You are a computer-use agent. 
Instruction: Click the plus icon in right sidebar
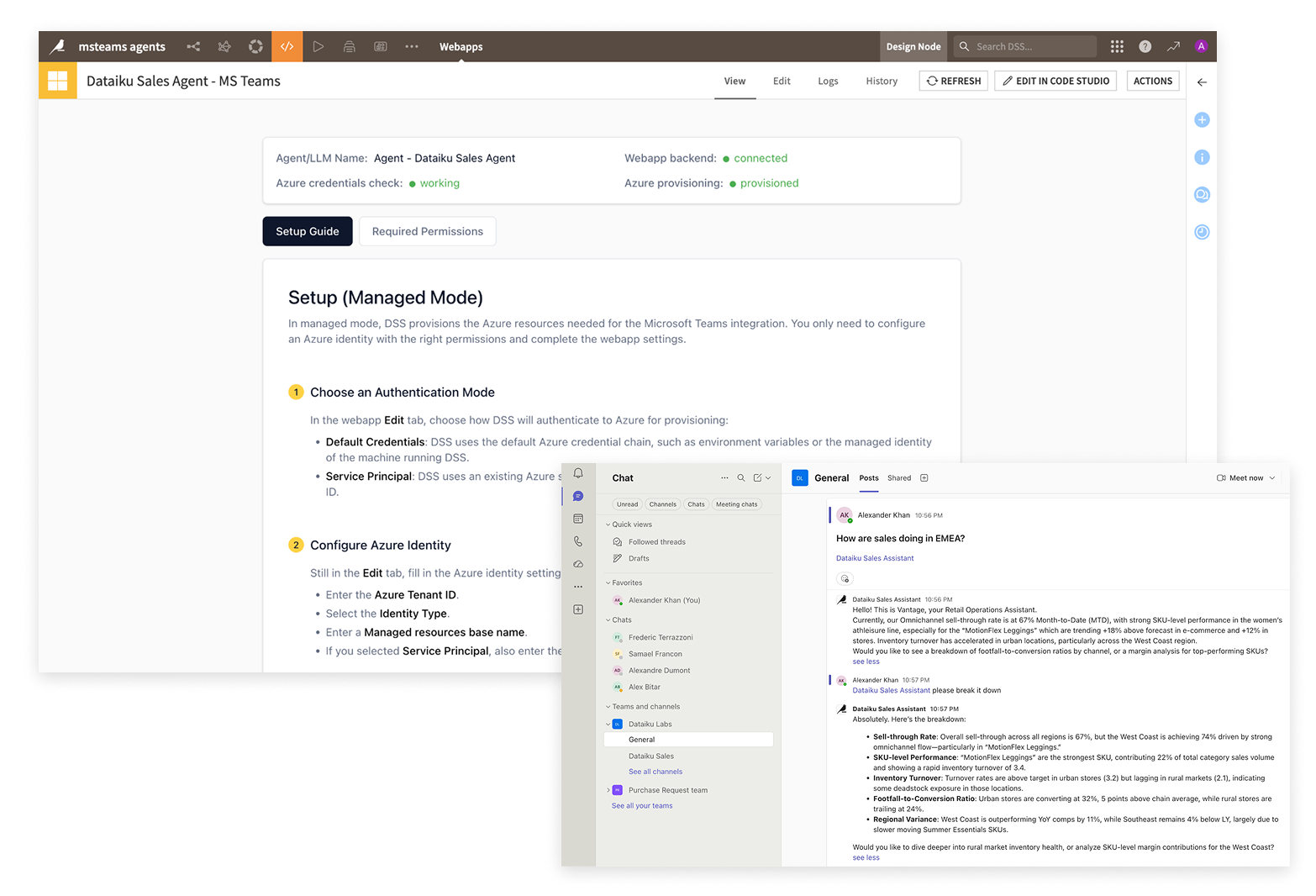(x=1202, y=120)
